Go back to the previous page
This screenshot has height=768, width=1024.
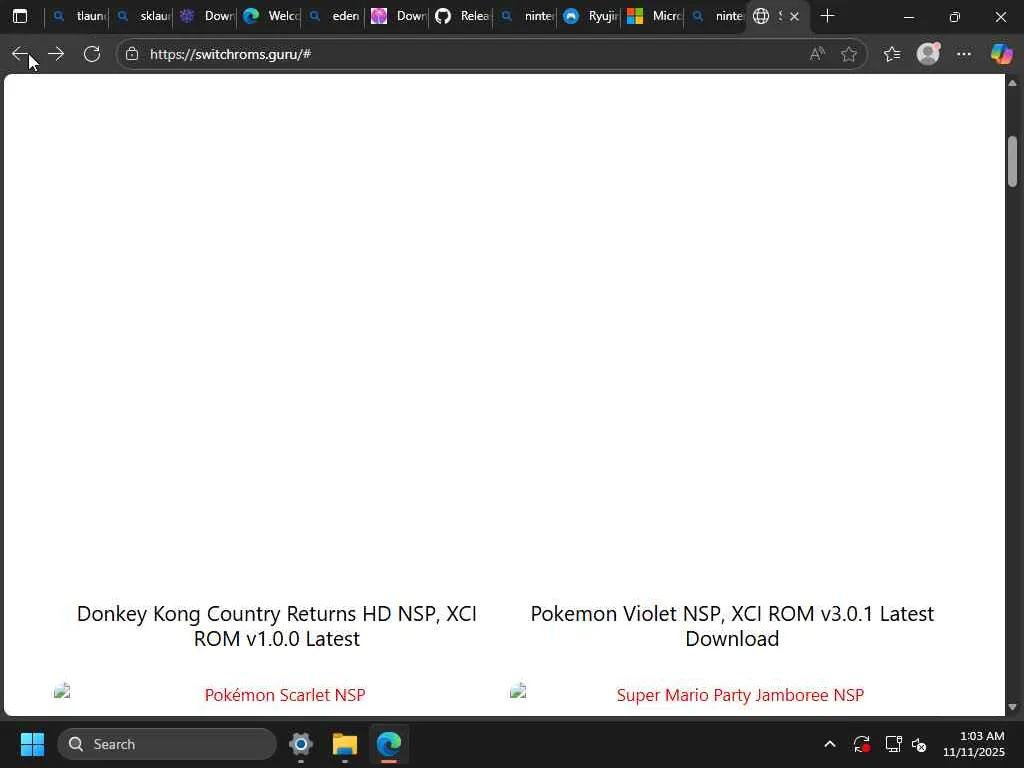(x=20, y=54)
